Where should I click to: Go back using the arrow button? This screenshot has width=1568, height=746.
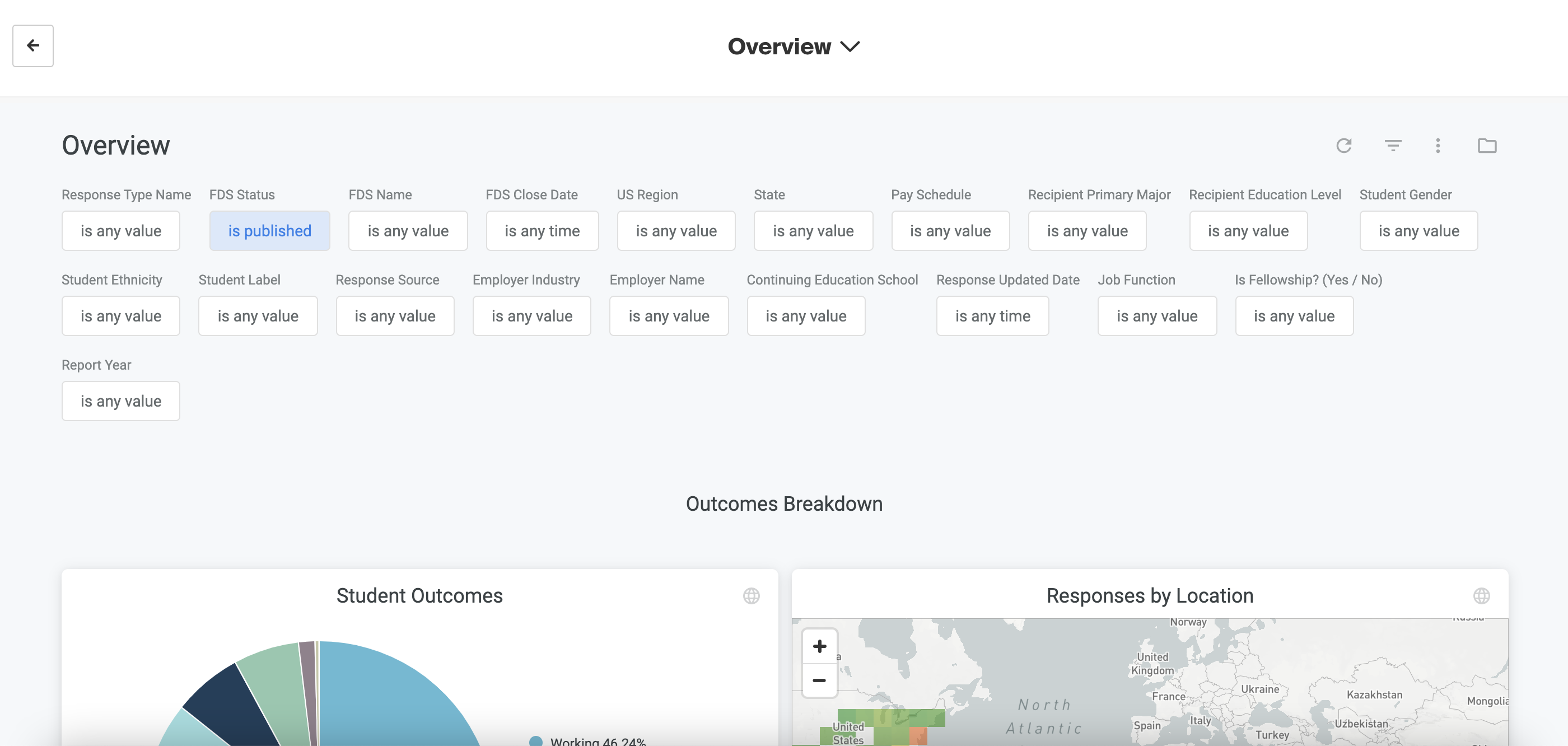point(33,46)
